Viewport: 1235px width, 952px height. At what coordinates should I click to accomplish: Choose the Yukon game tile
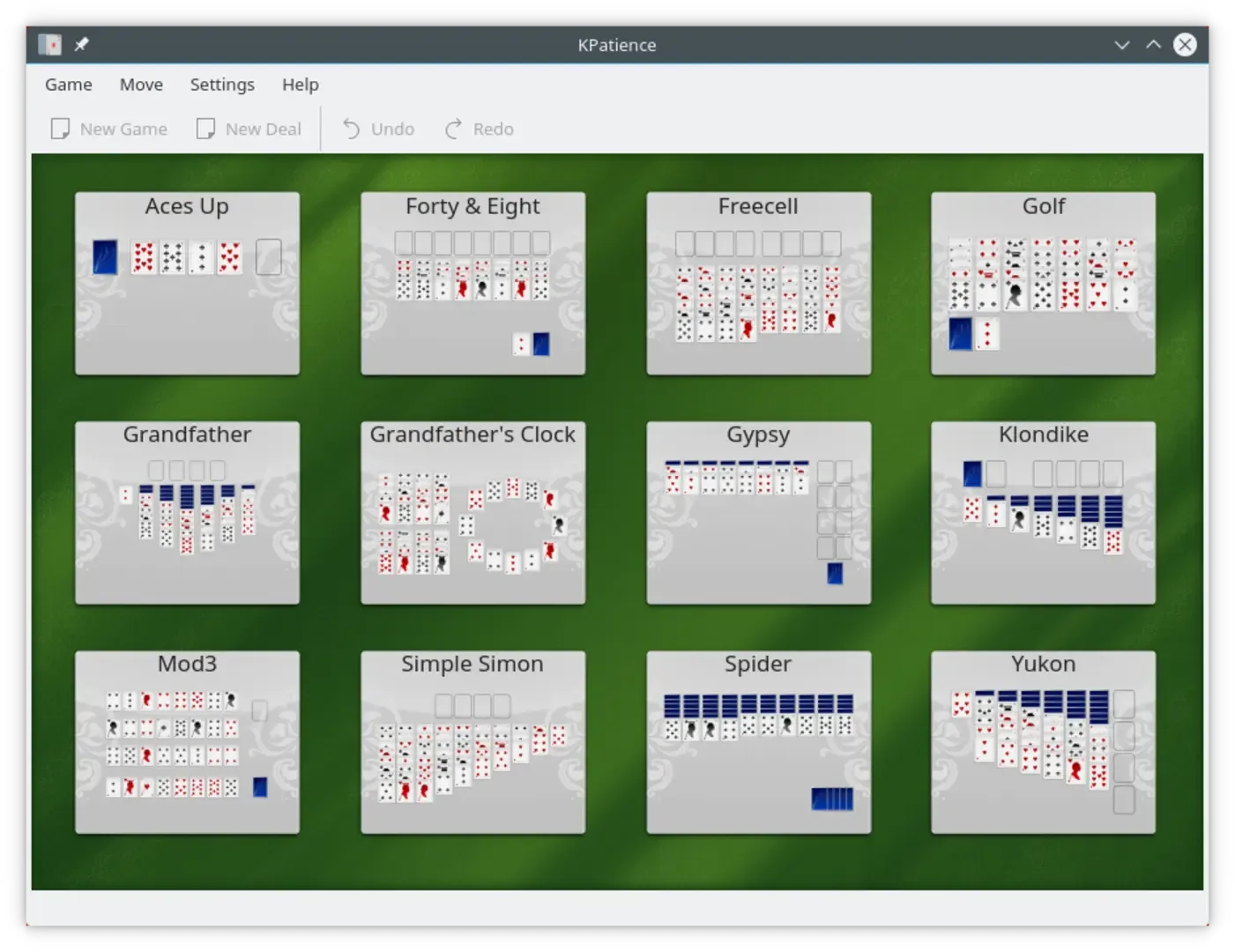pyautogui.click(x=1043, y=741)
